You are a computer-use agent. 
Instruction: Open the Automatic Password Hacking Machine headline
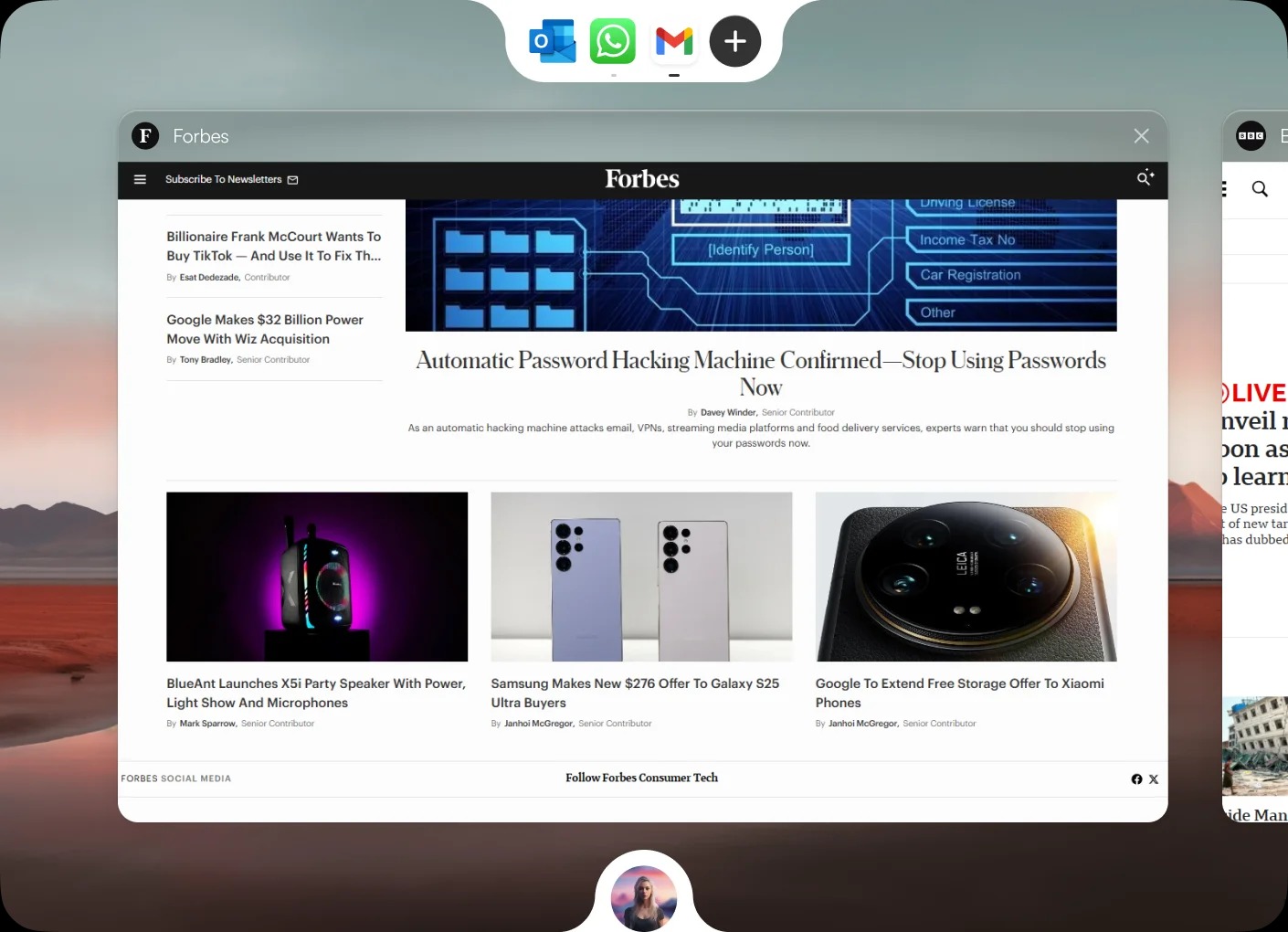(x=761, y=373)
